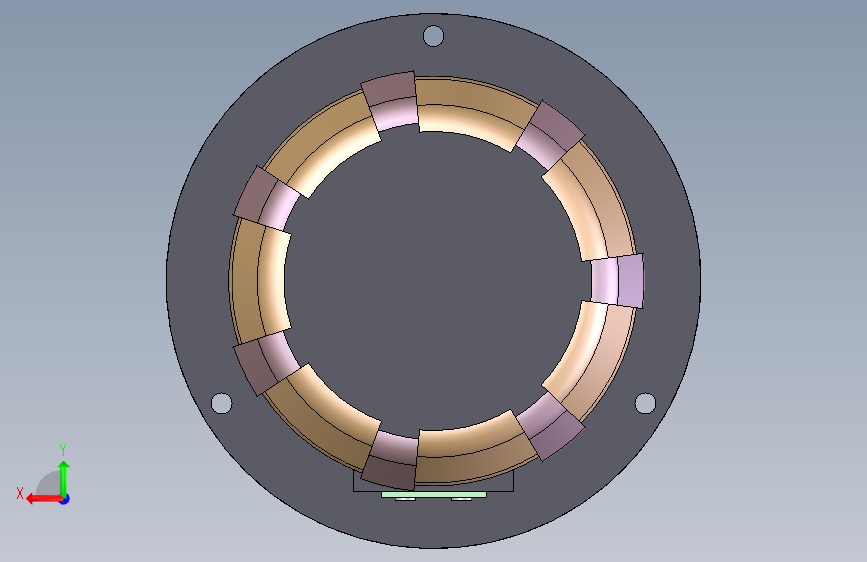The image size is (867, 562).
Task: Click the blue Z axis dot on triad
Action: [65, 499]
